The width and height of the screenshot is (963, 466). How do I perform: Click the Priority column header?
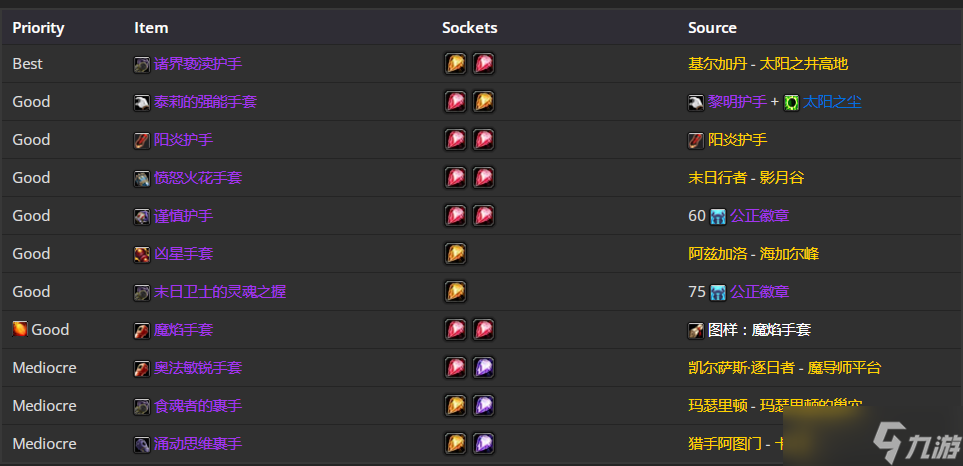38,28
